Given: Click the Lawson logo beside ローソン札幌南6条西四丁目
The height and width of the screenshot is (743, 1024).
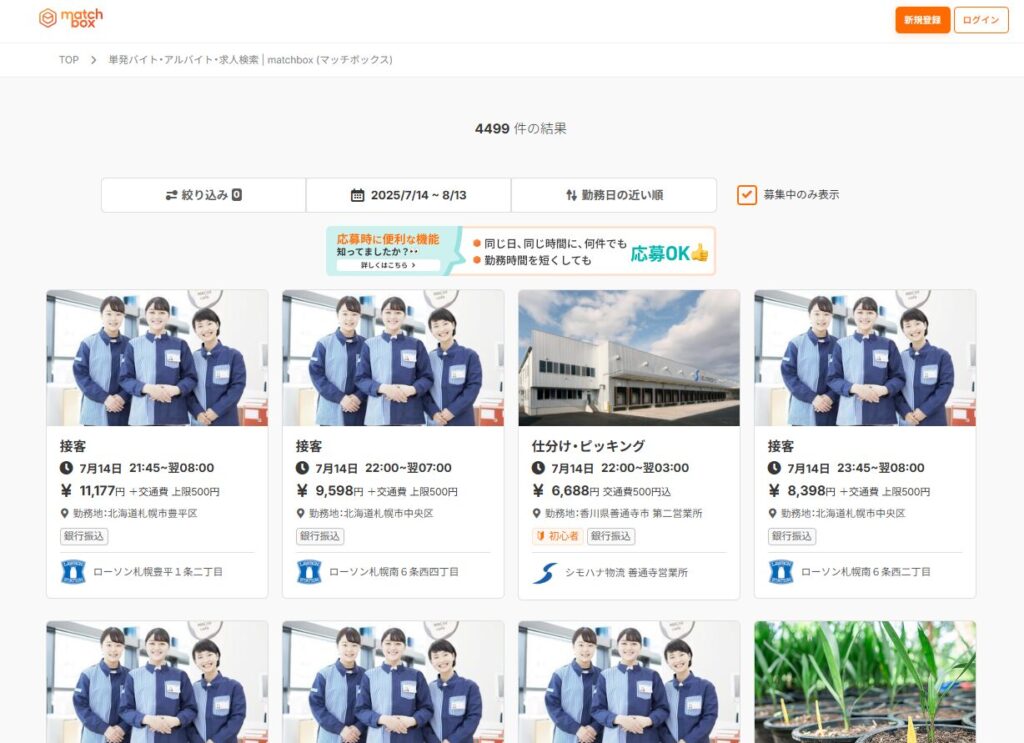Looking at the screenshot, I should [309, 572].
